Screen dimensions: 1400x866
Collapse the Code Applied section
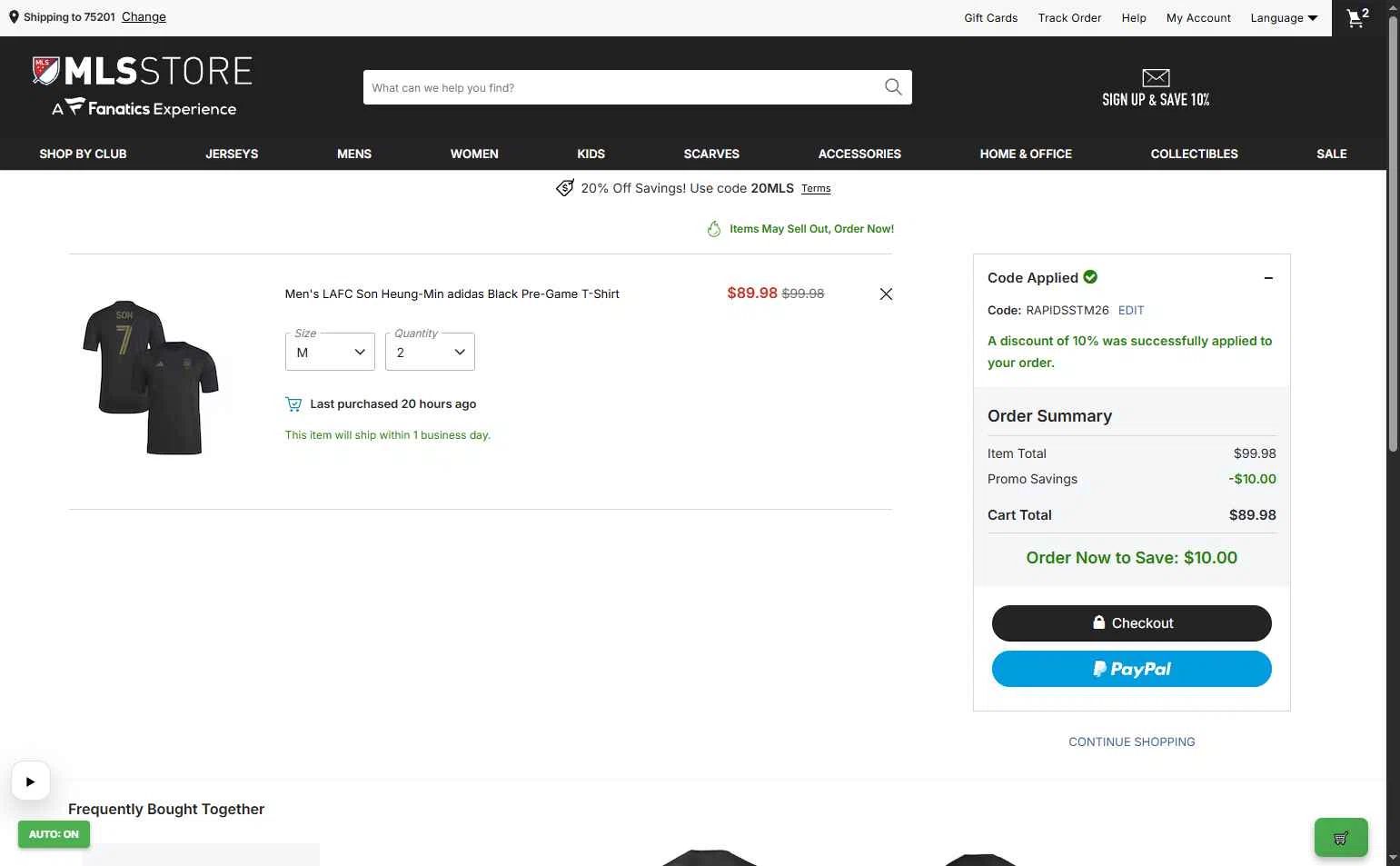(x=1268, y=278)
